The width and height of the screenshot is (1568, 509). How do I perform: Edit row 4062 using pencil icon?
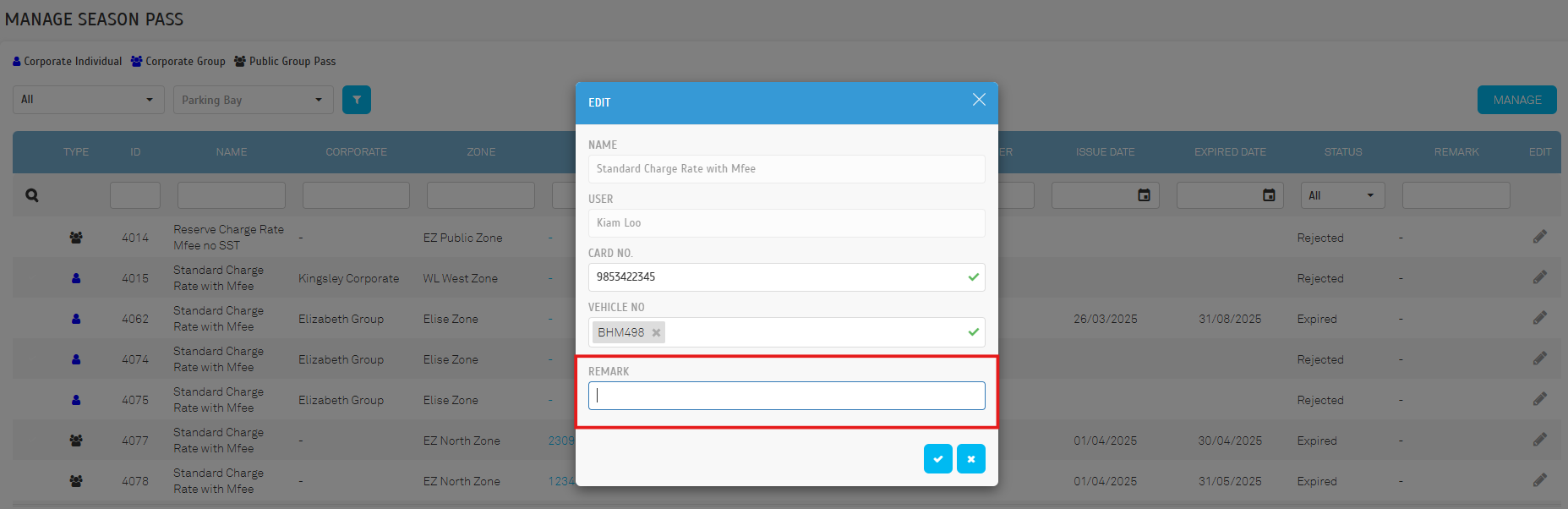[x=1539, y=318]
